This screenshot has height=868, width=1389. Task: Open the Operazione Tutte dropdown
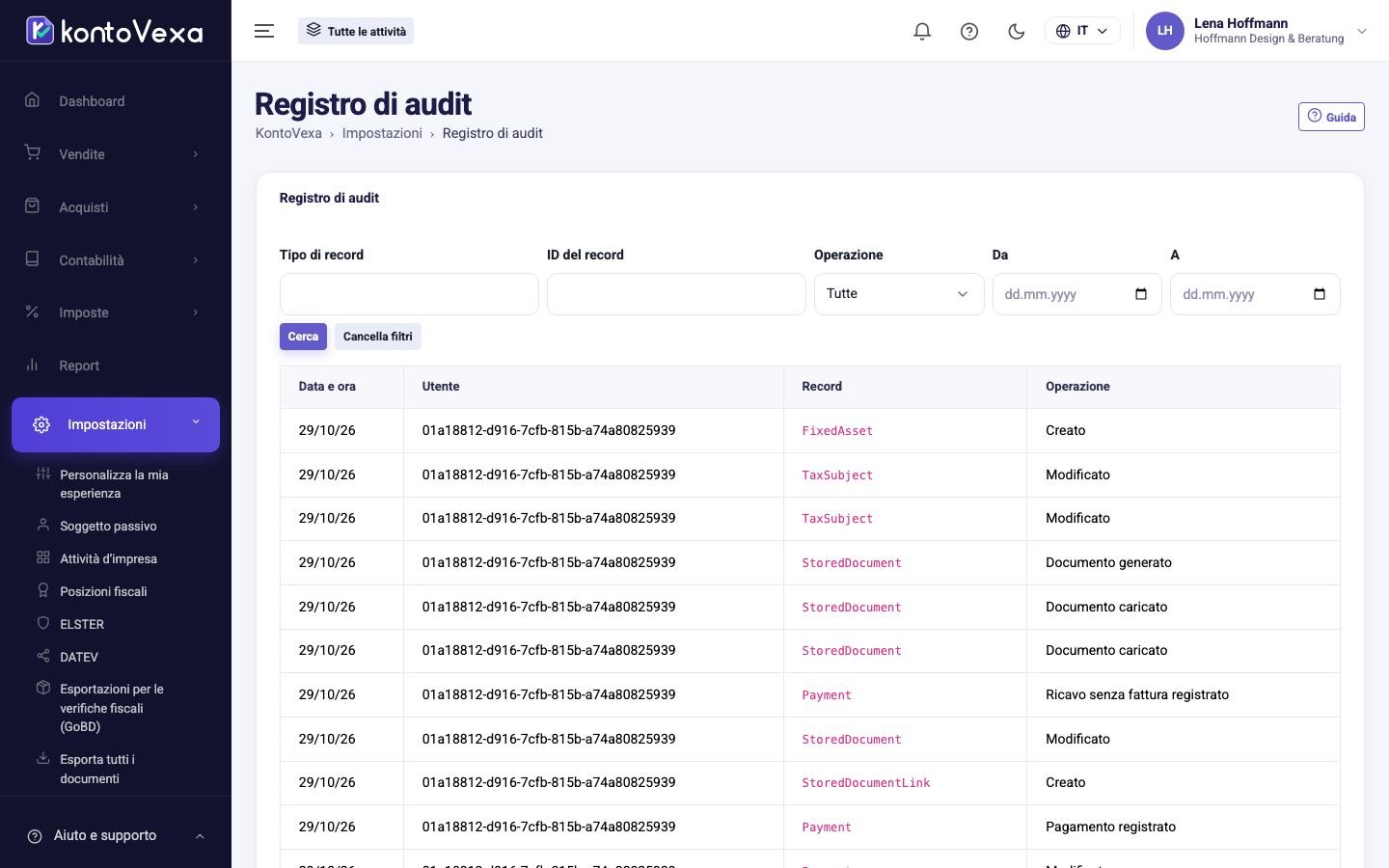tap(899, 294)
